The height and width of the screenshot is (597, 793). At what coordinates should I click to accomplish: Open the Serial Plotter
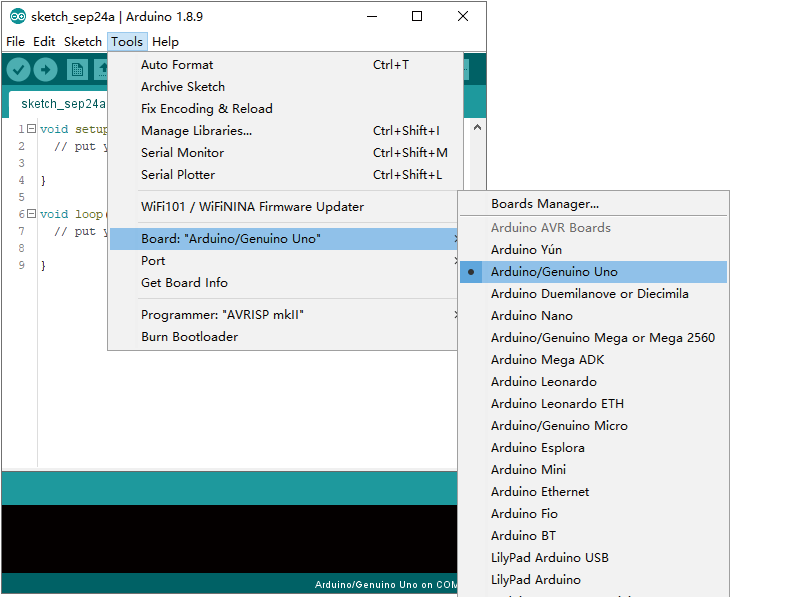[x=285, y=175]
